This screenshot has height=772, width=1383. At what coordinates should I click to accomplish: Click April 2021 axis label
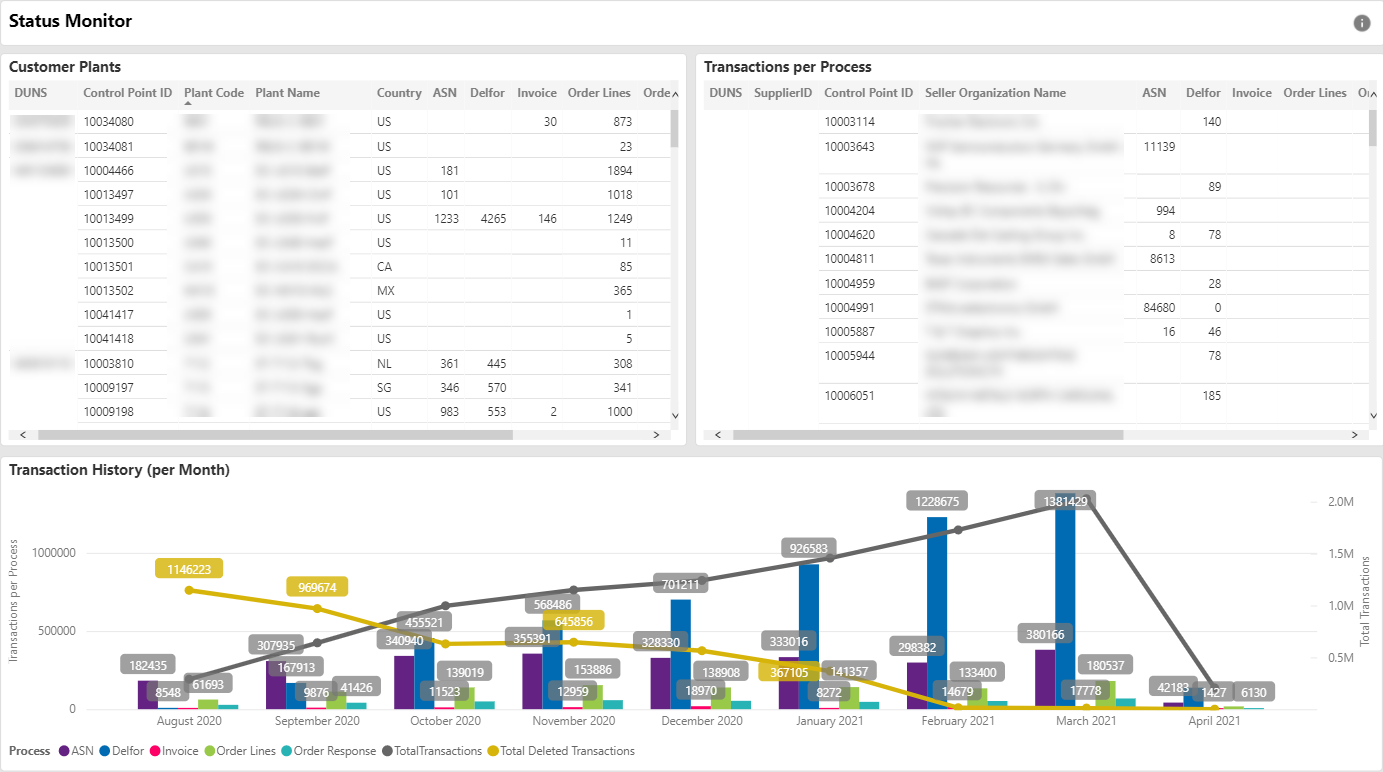(1214, 721)
